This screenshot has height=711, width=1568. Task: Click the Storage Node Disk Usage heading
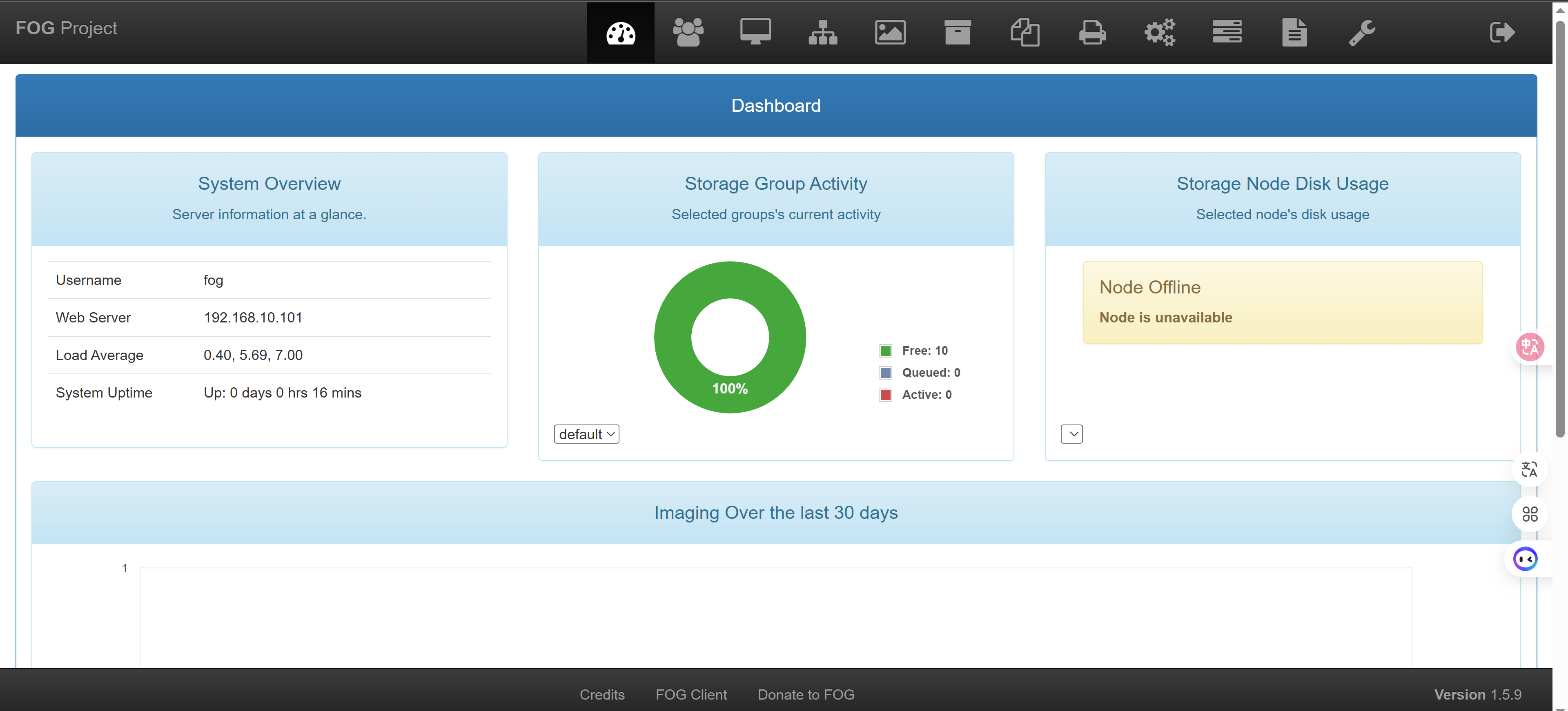(x=1283, y=184)
